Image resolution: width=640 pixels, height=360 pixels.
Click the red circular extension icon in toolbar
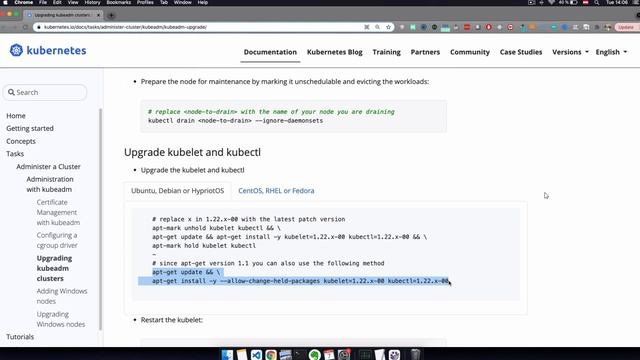click(x=489, y=27)
